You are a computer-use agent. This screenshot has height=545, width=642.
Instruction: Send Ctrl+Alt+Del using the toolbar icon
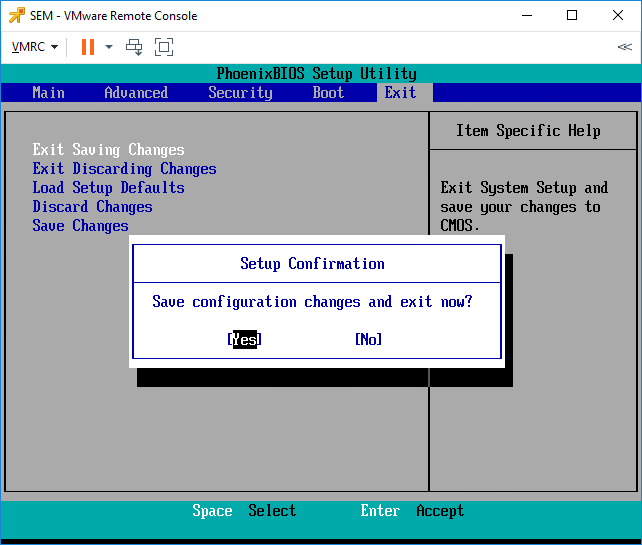tap(134, 47)
